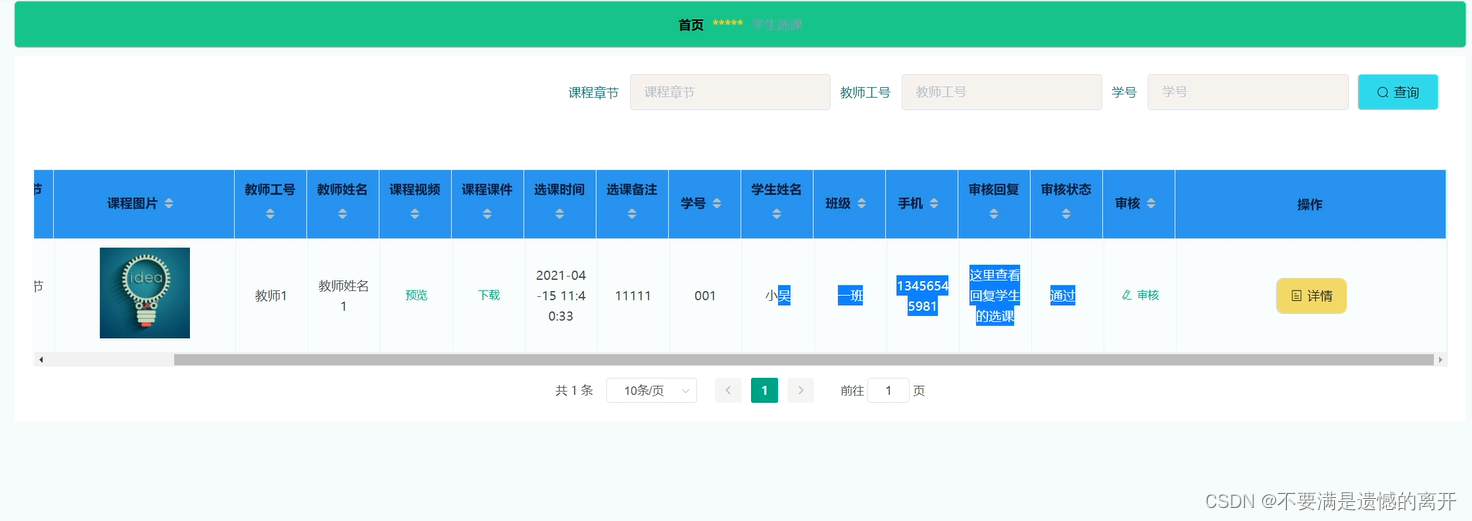Click the 学生选课 breadcrumb item
1472x521 pixels.
(x=778, y=25)
